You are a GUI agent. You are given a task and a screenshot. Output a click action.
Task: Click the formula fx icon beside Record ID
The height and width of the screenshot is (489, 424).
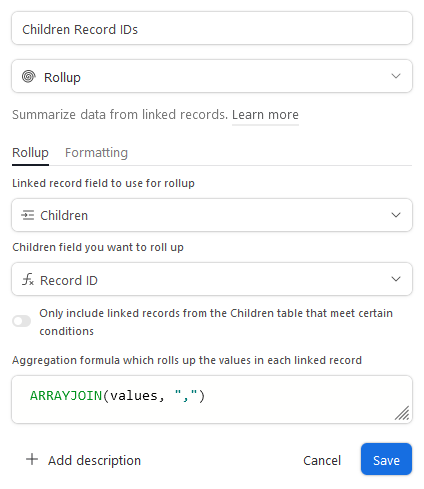[x=28, y=279]
